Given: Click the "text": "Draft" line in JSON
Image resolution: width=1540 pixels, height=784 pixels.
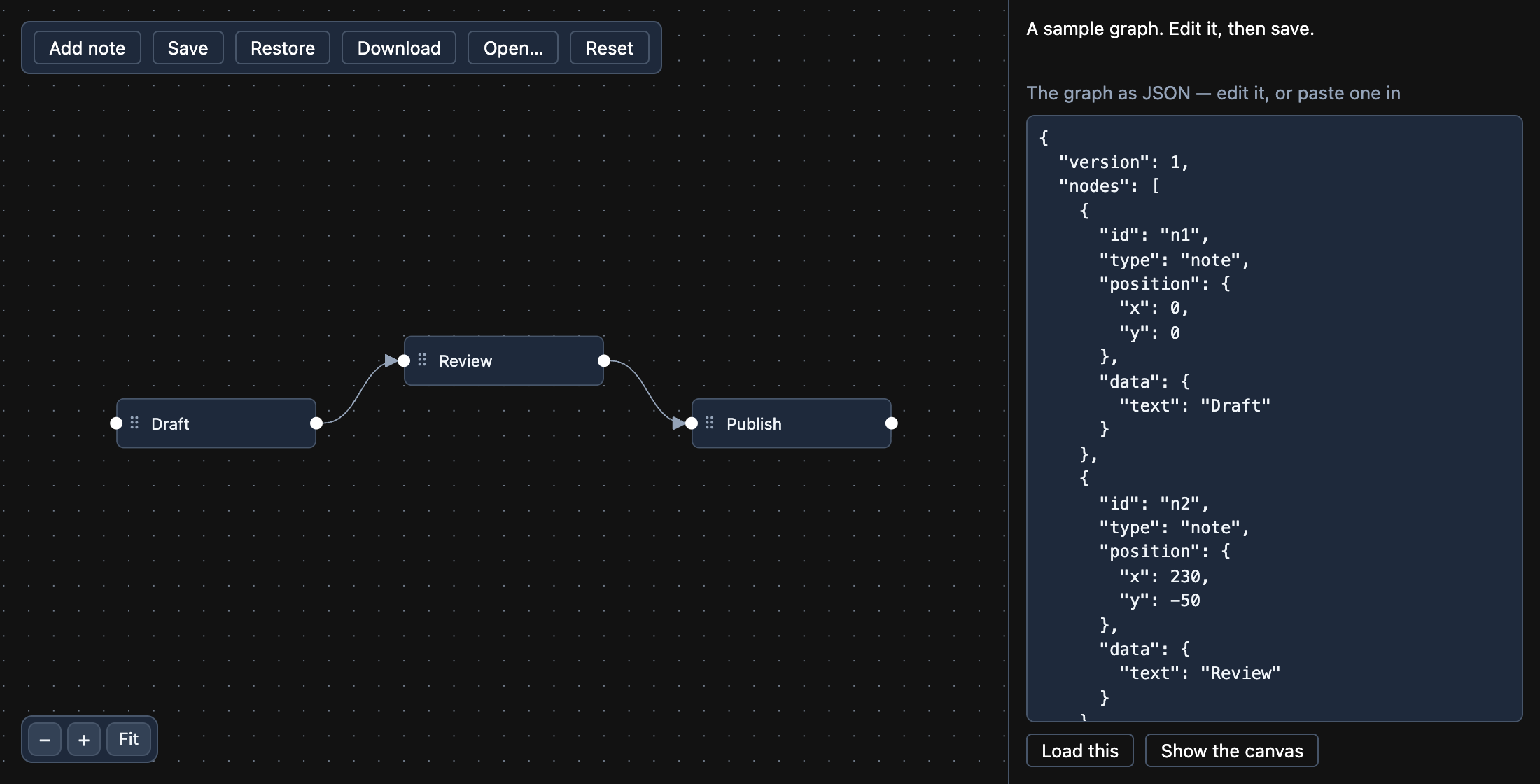Looking at the screenshot, I should (x=1195, y=406).
